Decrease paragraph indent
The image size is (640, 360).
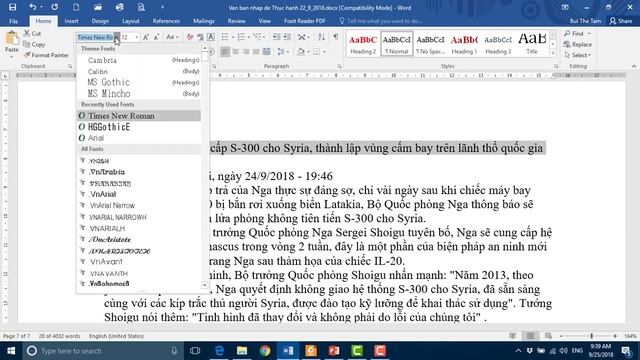276,37
